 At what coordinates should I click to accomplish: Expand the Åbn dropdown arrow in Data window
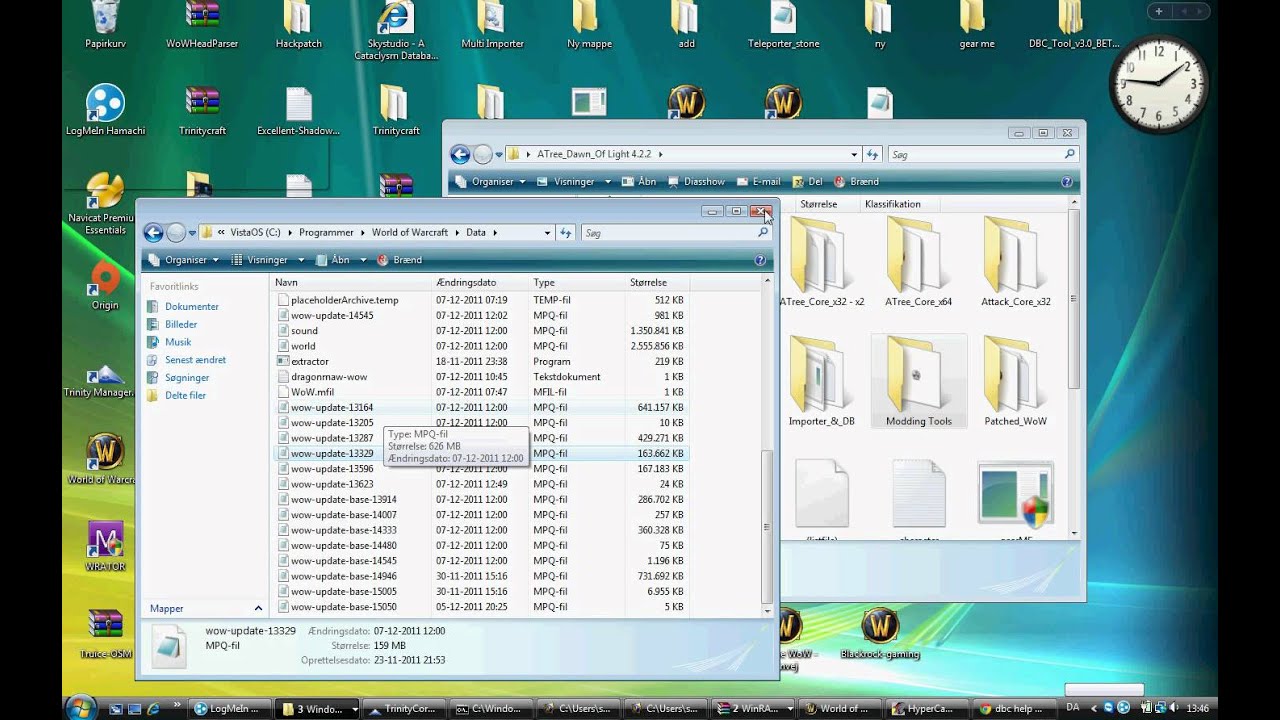pos(364,260)
